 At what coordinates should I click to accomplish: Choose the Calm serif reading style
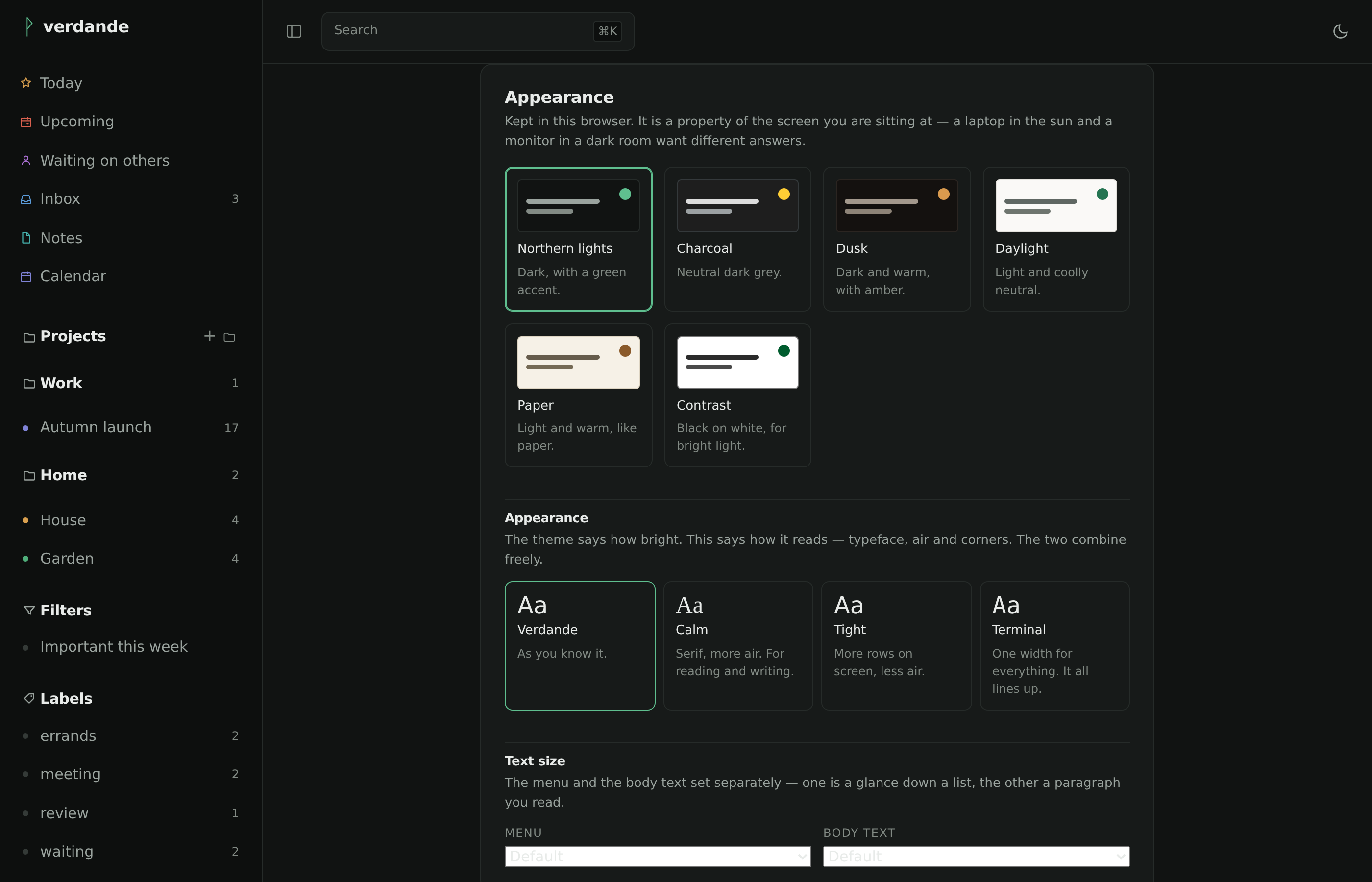point(737,645)
